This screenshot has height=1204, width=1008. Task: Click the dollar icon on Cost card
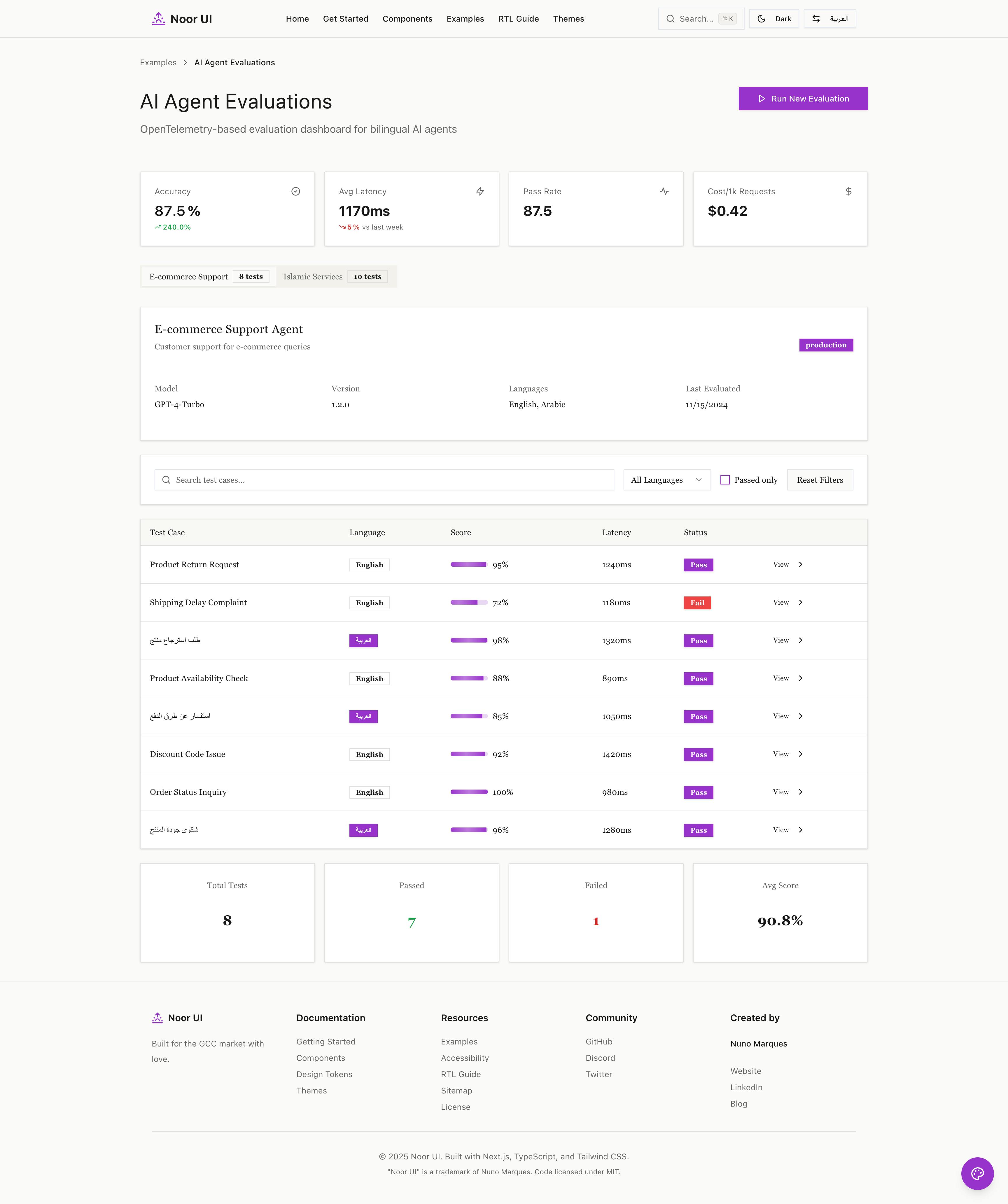(848, 192)
